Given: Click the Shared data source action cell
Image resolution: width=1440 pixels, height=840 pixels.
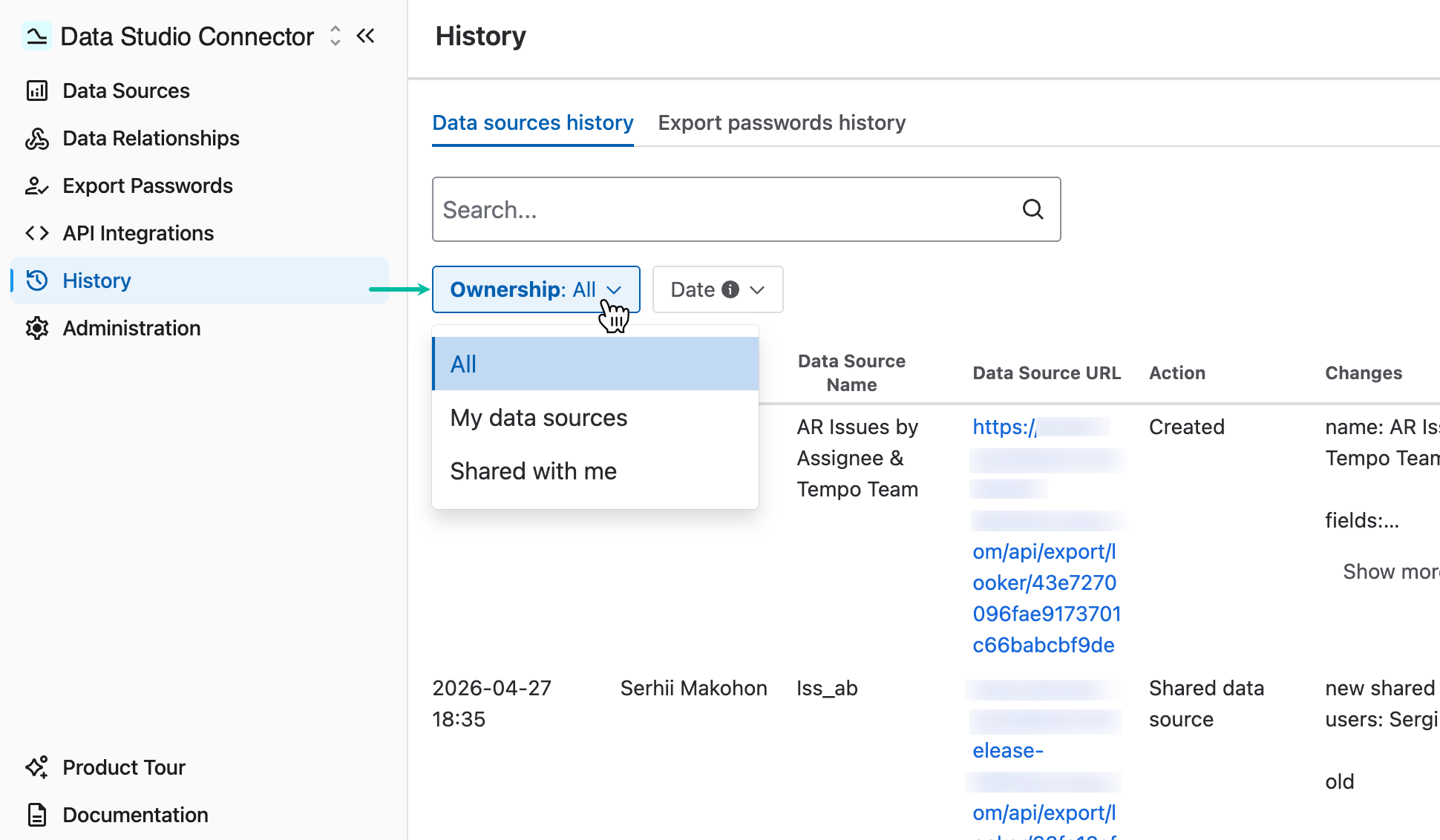Looking at the screenshot, I should [1206, 703].
